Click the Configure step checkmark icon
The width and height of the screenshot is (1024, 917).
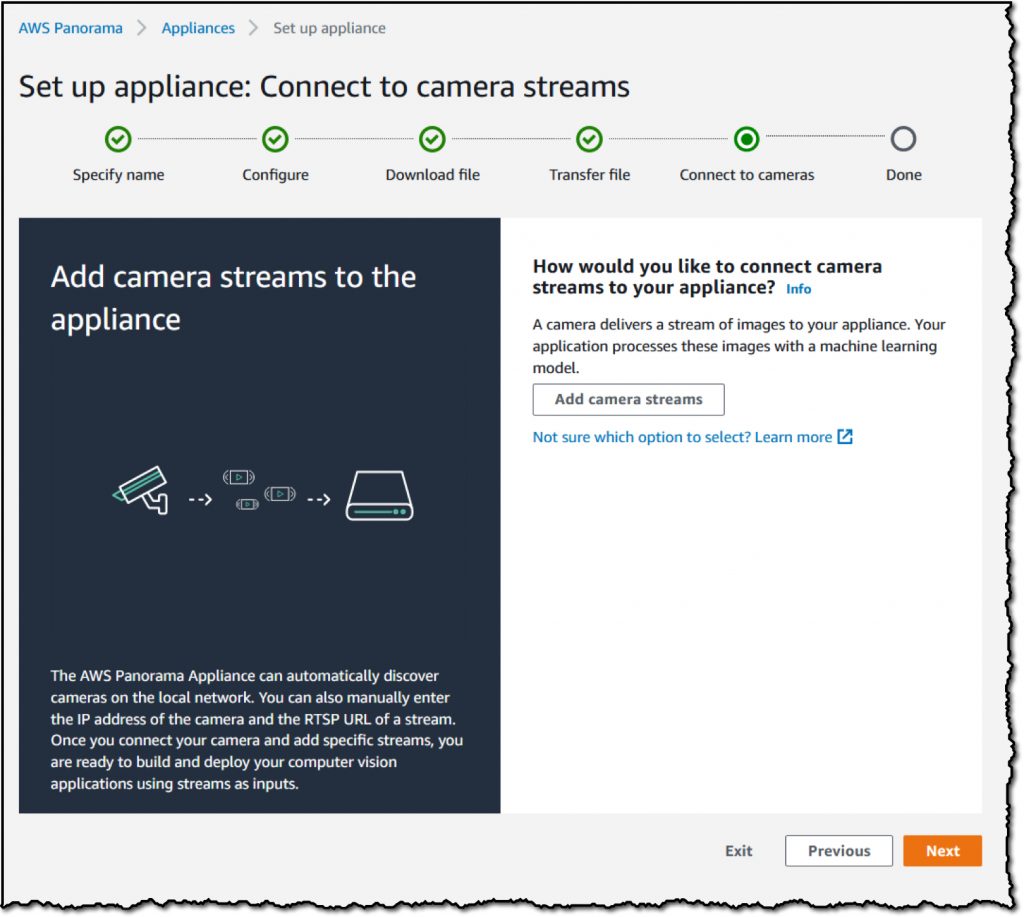[x=275, y=139]
